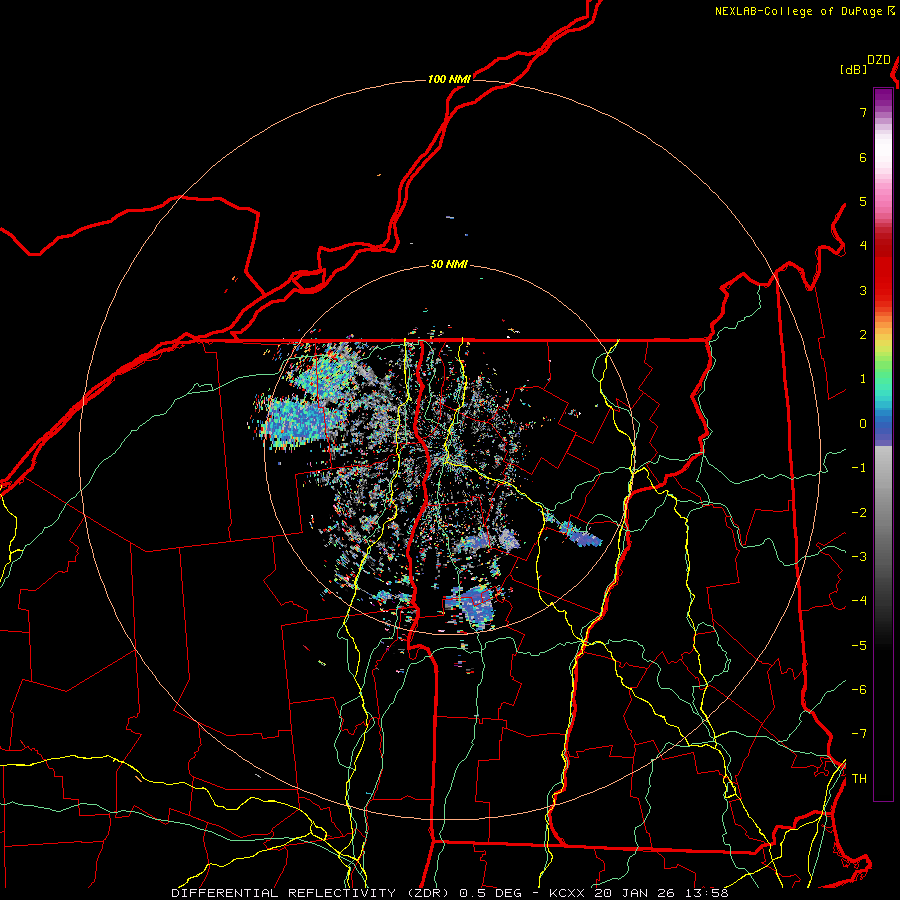Click the 13:58 timestamp in the caption
This screenshot has height=900, width=900.
tap(707, 893)
